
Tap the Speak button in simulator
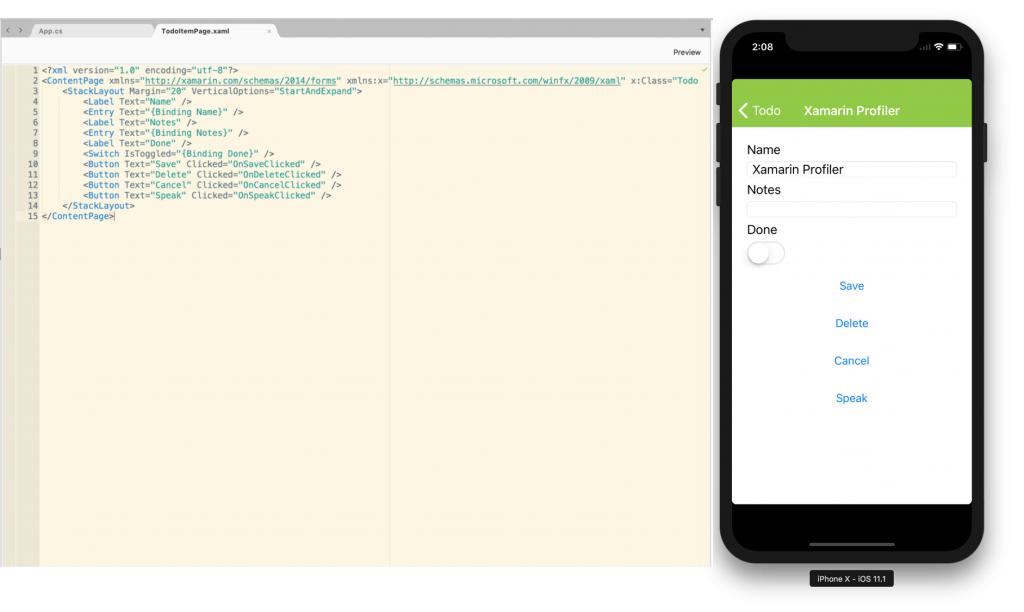[852, 398]
